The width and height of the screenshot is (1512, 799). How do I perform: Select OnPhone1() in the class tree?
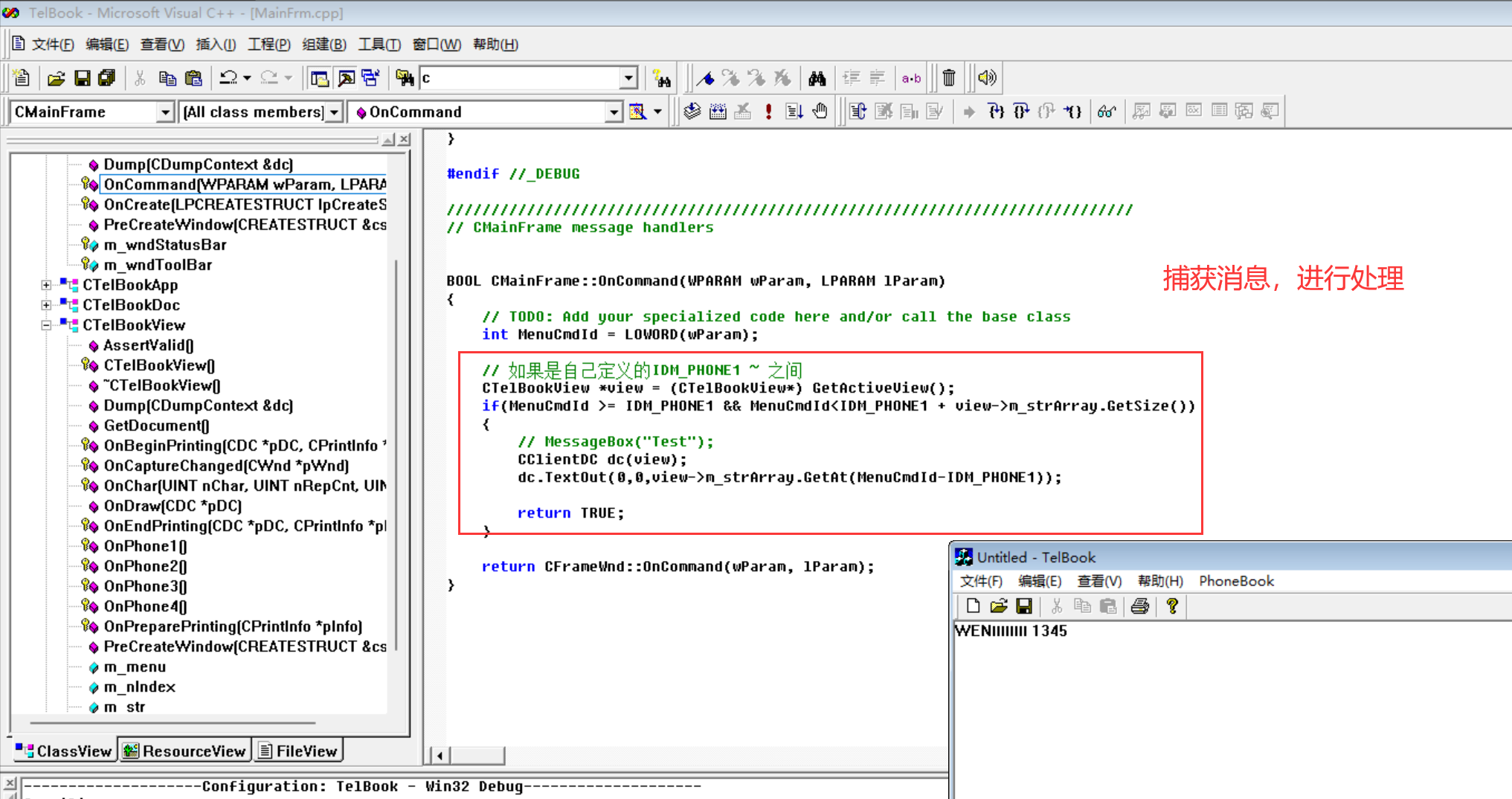click(x=145, y=546)
